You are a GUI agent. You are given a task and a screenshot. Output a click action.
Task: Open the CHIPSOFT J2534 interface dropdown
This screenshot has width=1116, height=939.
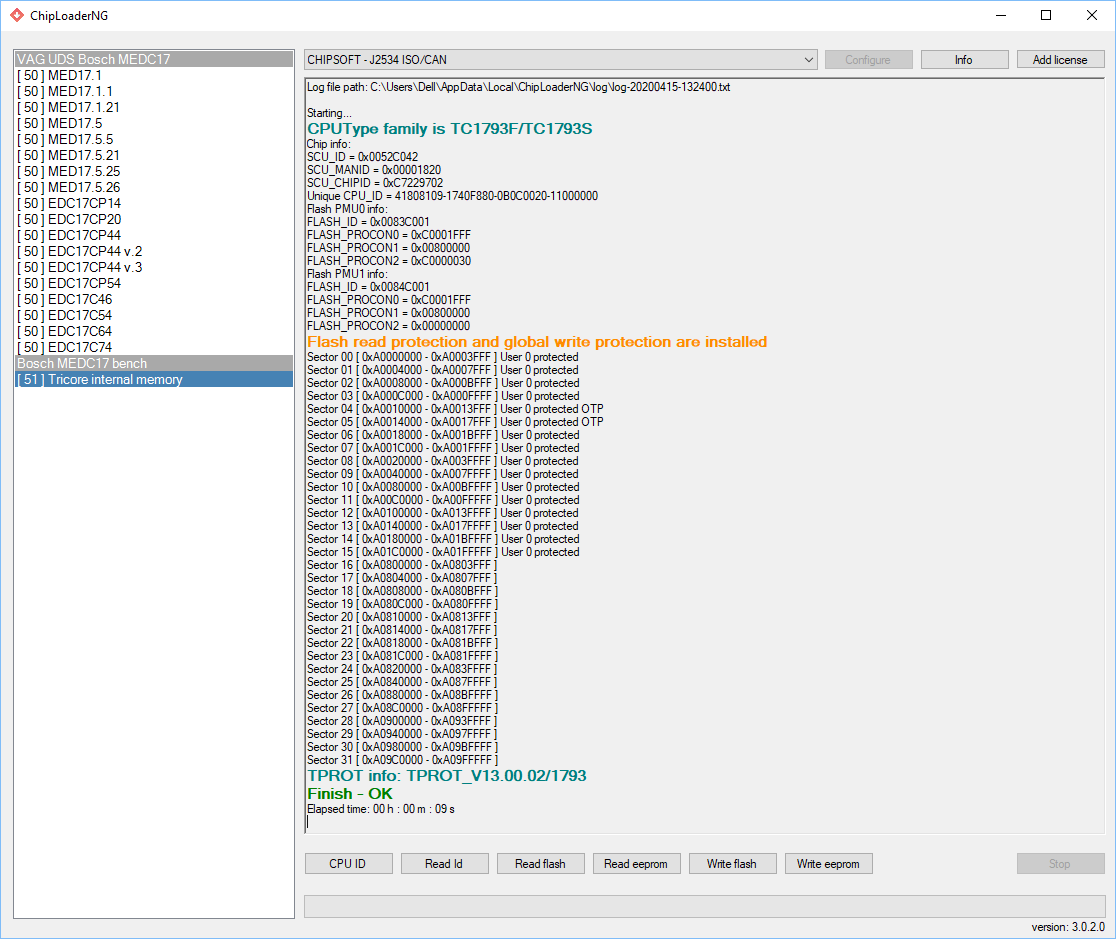560,60
